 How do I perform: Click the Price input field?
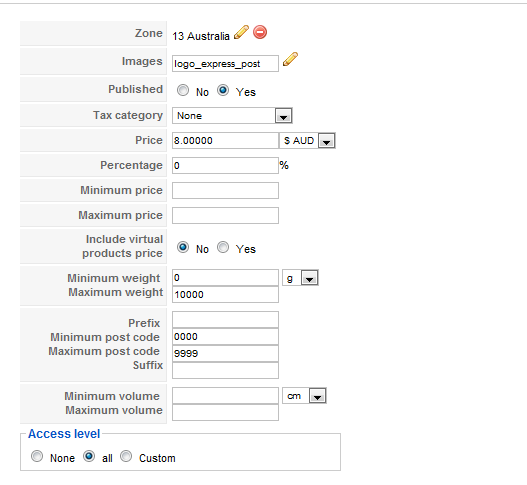click(225, 140)
